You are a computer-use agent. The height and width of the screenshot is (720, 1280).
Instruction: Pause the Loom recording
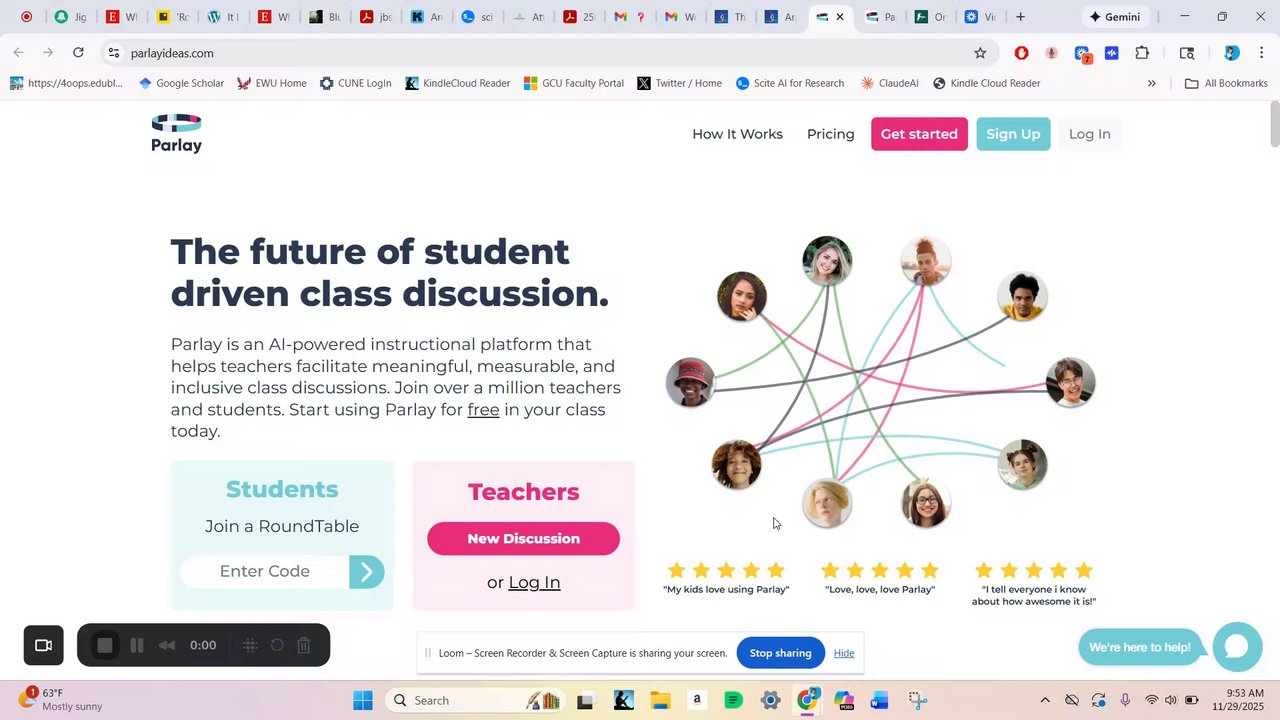point(137,645)
